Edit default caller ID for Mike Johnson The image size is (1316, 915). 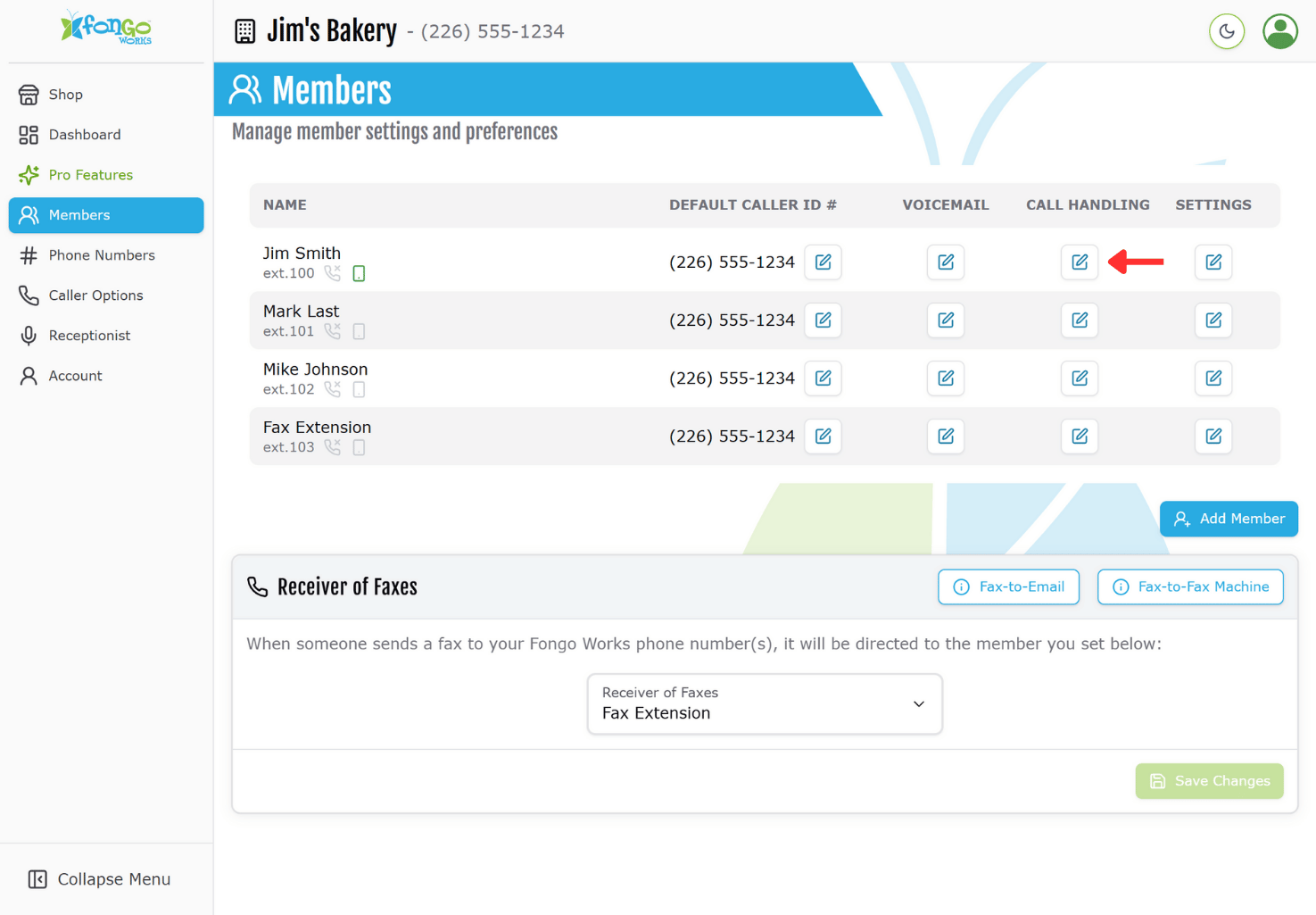click(823, 378)
